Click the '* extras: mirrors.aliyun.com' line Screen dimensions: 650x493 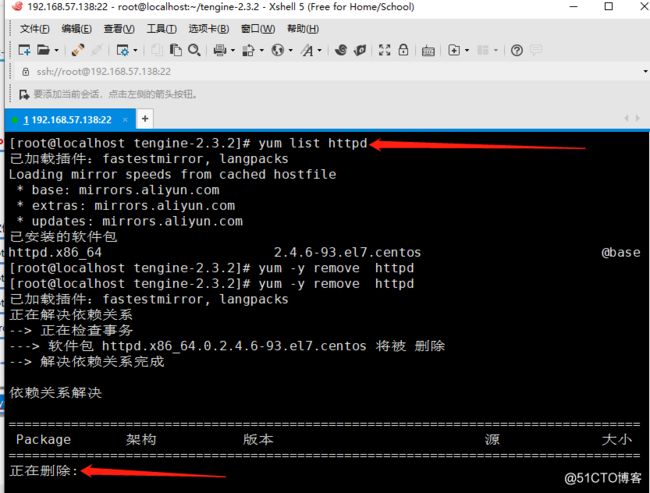pyautogui.click(x=126, y=206)
